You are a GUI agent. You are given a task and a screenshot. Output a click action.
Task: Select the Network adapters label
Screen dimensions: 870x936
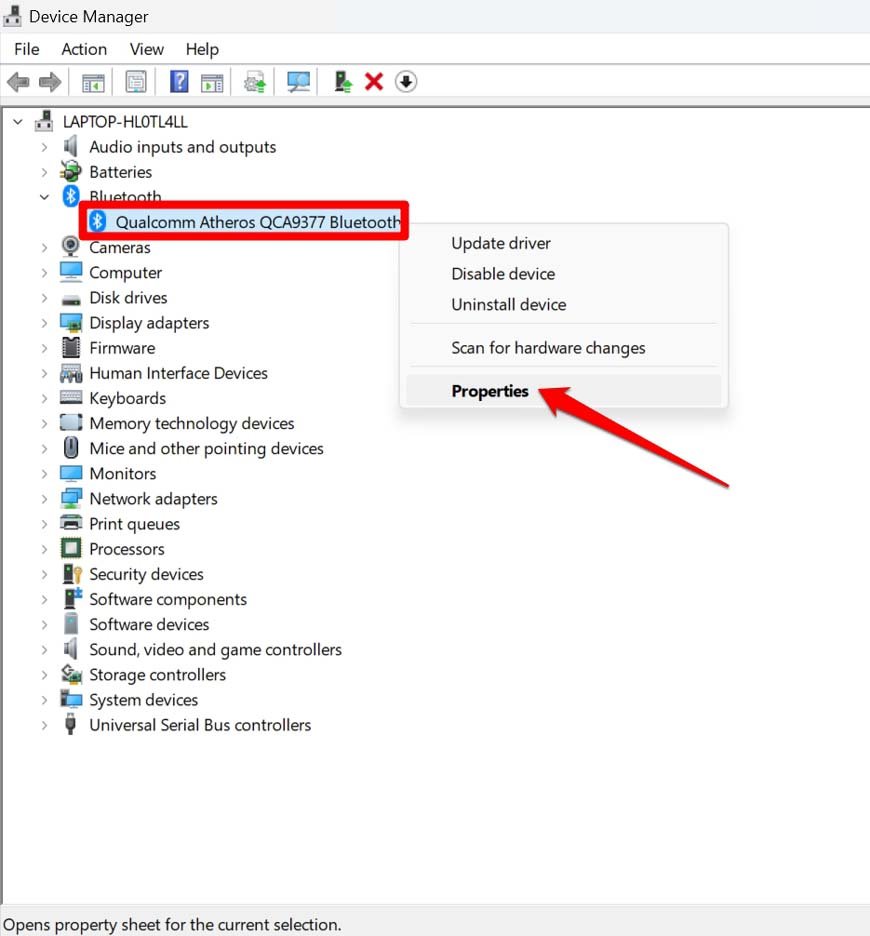click(153, 498)
